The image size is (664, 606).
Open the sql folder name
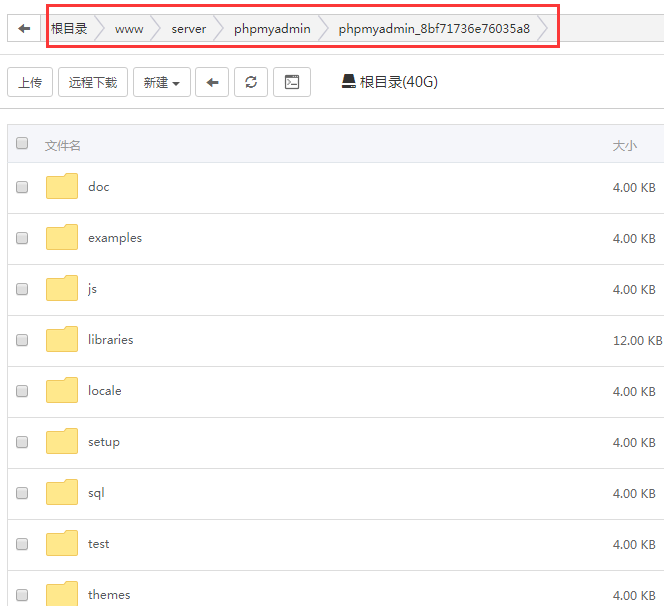pos(96,493)
